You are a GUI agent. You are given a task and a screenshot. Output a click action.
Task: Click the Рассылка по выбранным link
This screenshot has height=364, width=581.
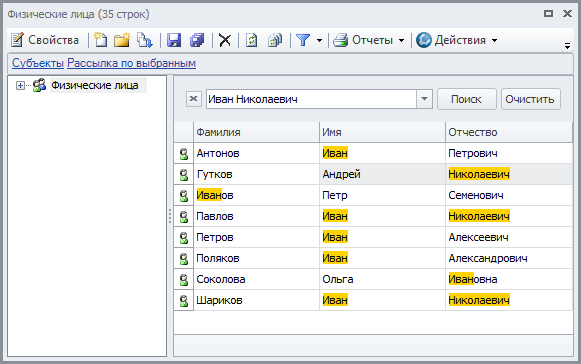tap(132, 63)
